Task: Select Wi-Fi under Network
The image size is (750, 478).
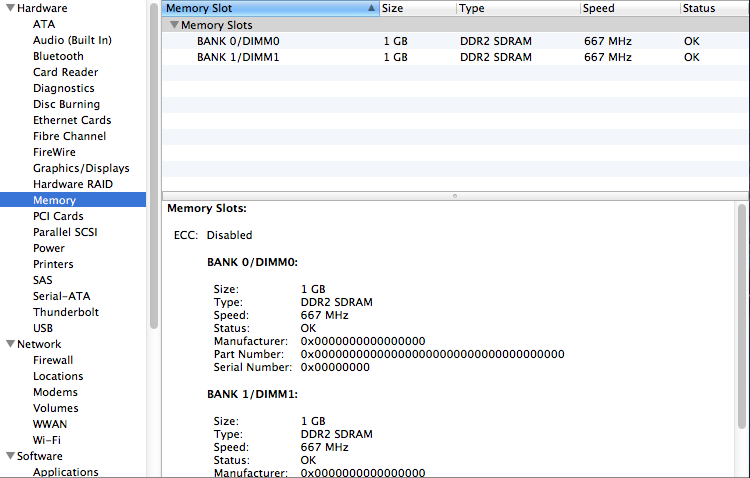Action: coord(47,440)
